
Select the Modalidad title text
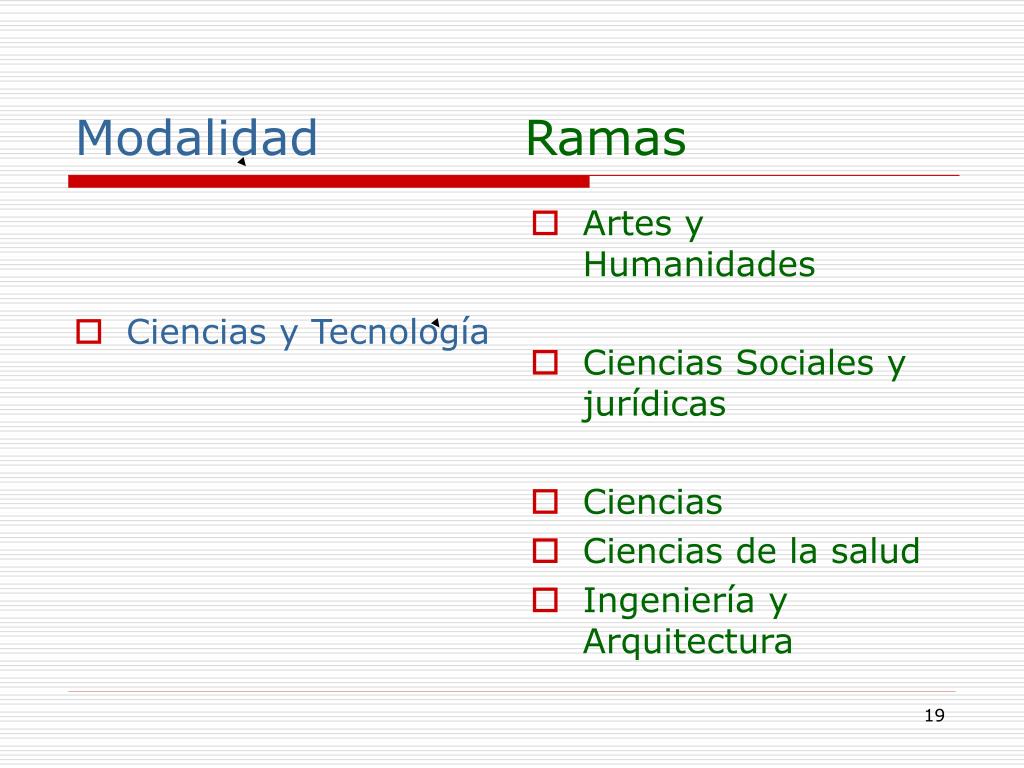pyautogui.click(x=197, y=138)
